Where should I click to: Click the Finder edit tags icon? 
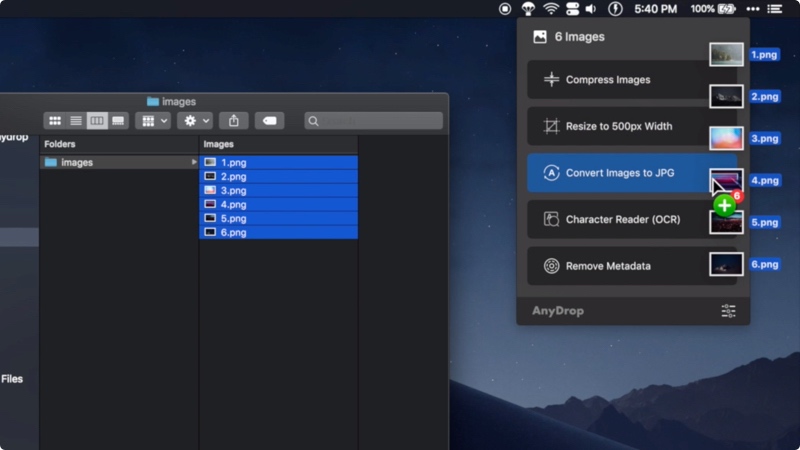tap(267, 121)
